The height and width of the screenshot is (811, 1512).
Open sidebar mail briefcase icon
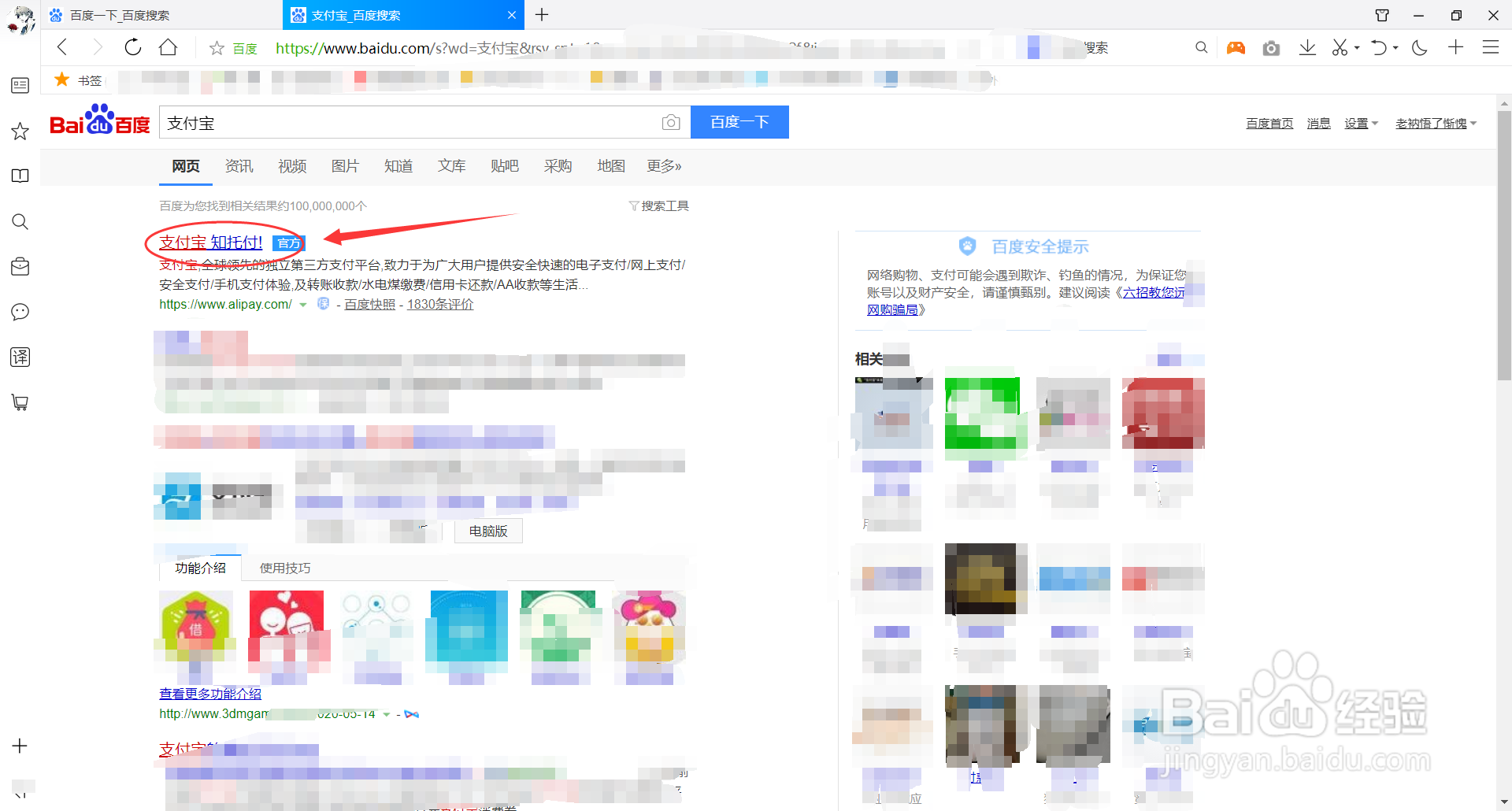coord(20,266)
